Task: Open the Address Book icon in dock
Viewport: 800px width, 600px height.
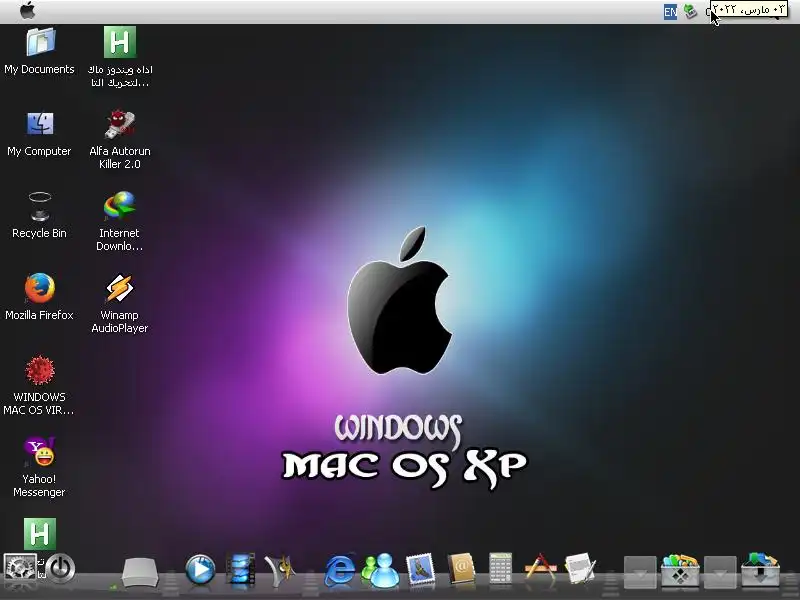Action: coord(461,568)
